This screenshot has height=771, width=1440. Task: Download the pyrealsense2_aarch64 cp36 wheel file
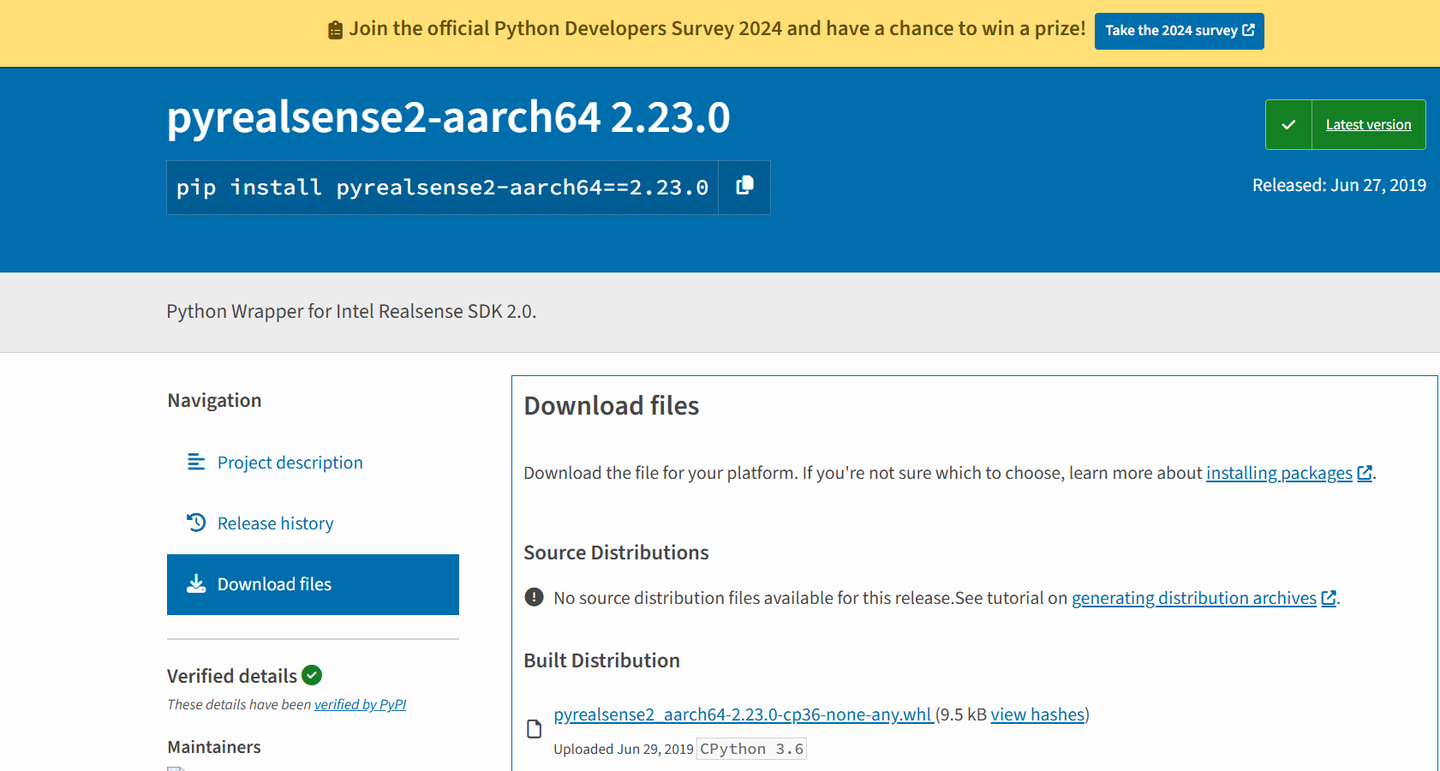[742, 714]
